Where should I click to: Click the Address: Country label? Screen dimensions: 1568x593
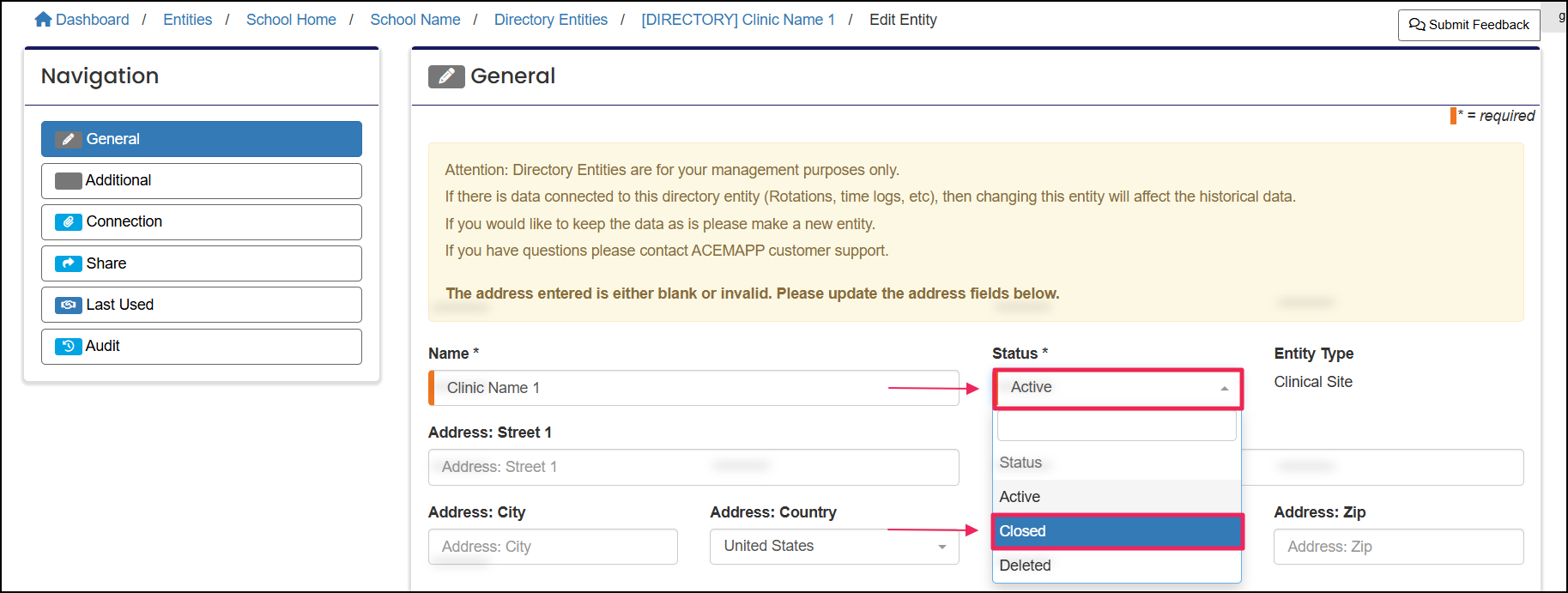[x=773, y=512]
